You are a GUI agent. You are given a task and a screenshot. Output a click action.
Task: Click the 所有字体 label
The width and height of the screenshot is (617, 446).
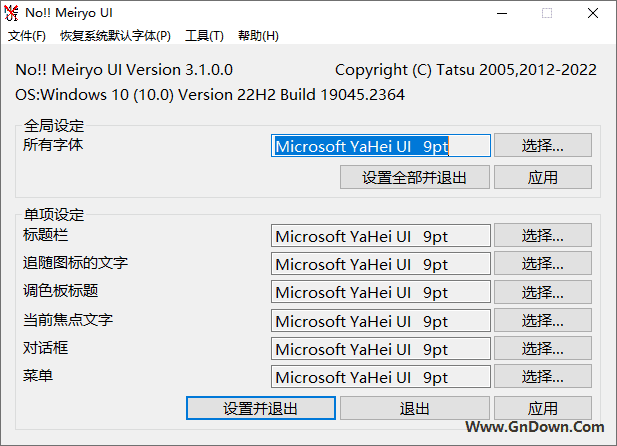(53, 145)
